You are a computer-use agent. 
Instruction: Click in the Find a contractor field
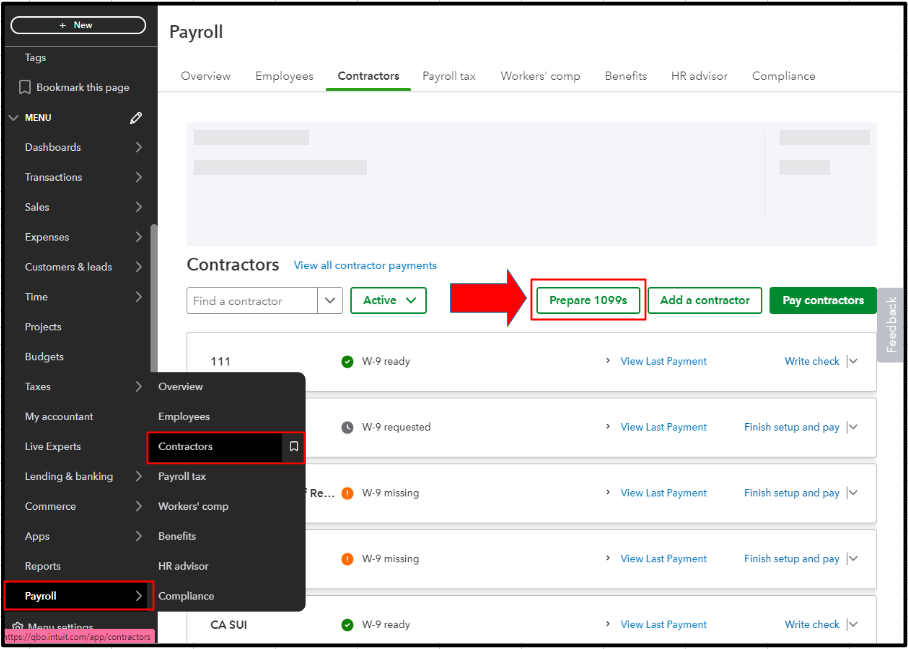coord(252,300)
